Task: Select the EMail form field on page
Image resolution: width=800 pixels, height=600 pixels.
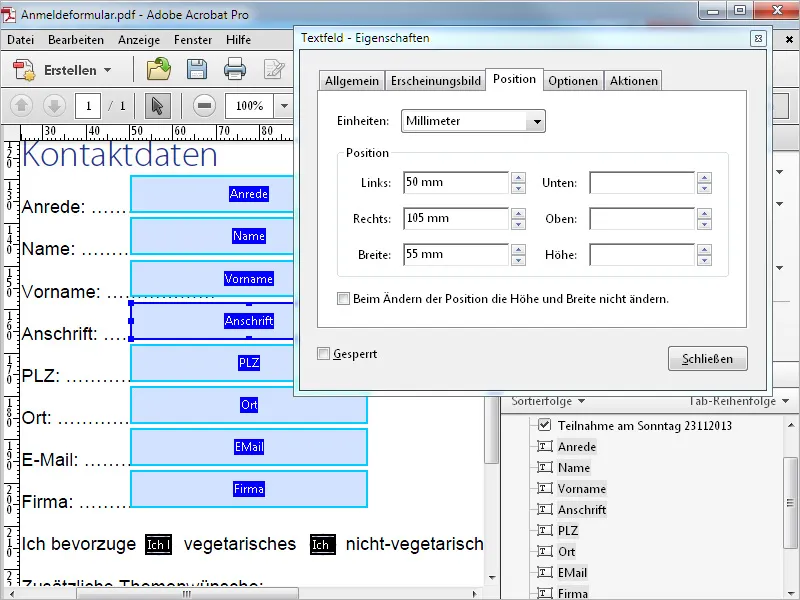Action: click(x=249, y=447)
